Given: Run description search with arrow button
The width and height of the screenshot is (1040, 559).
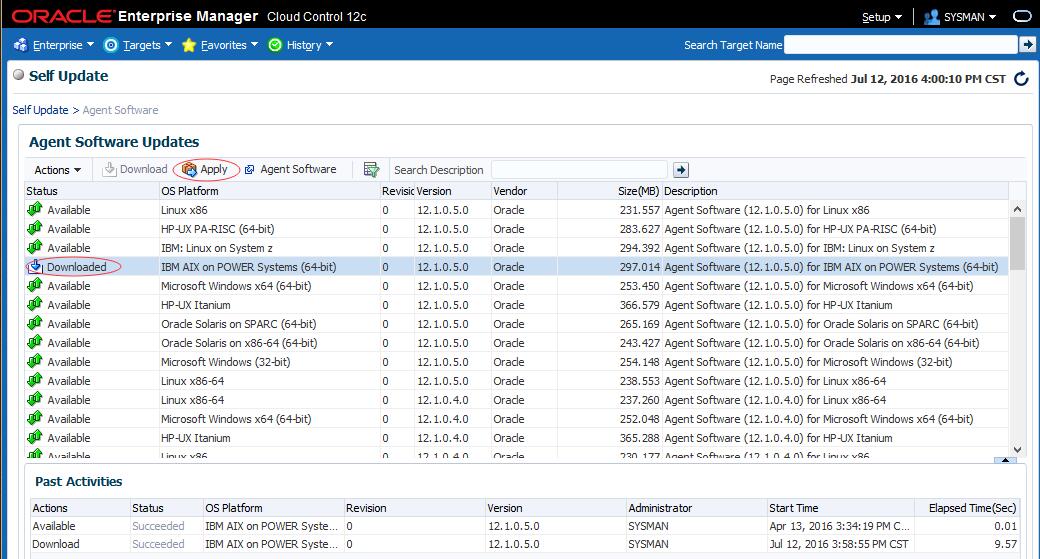Looking at the screenshot, I should click(x=681, y=170).
